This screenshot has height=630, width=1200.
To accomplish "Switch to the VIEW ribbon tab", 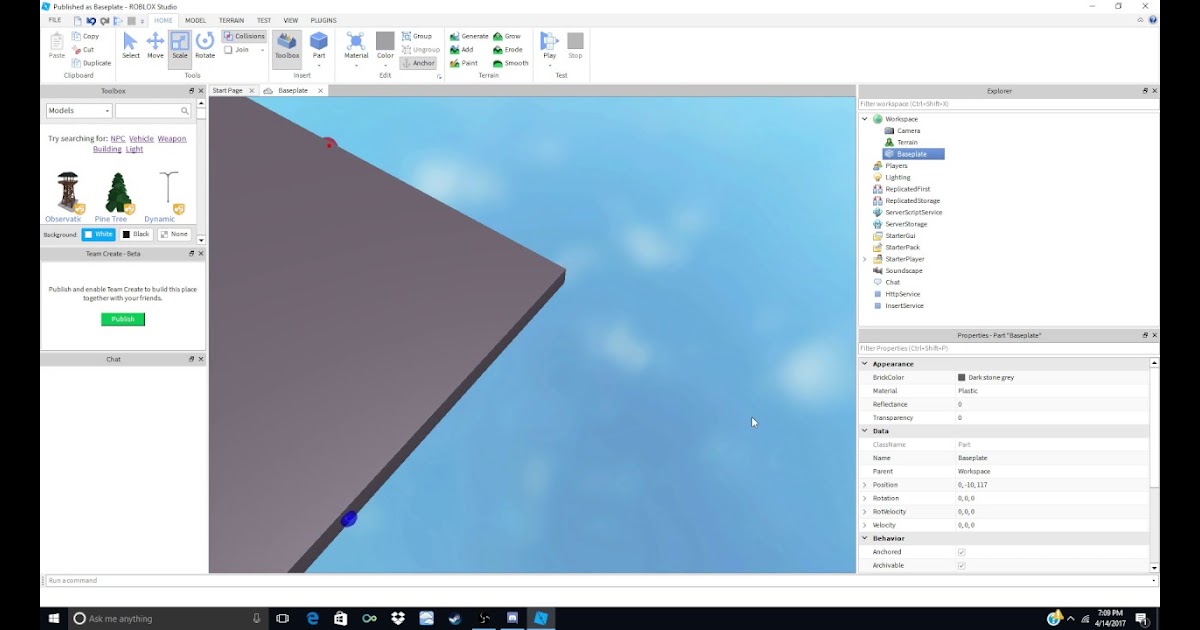I will tap(291, 20).
